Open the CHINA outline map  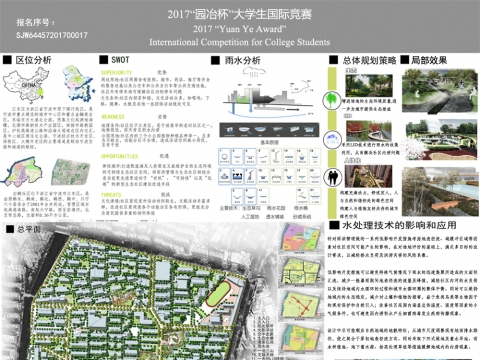26,85
